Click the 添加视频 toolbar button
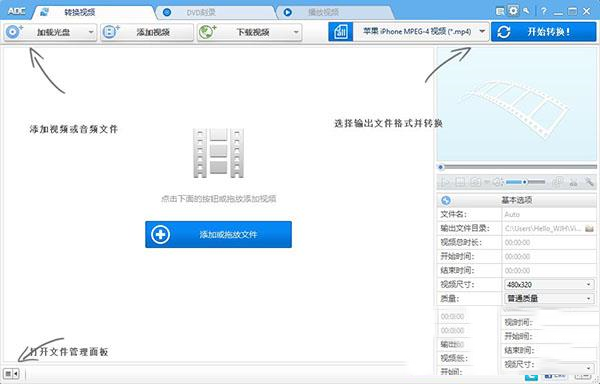 [x=147, y=32]
